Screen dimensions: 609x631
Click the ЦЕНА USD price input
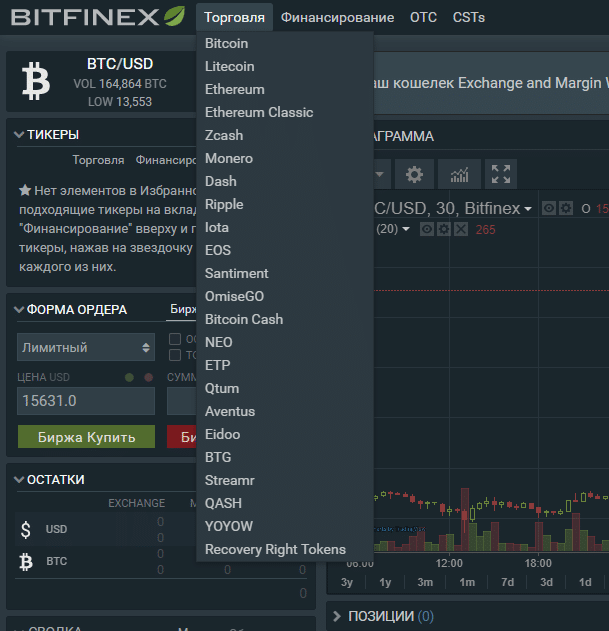[x=86, y=401]
